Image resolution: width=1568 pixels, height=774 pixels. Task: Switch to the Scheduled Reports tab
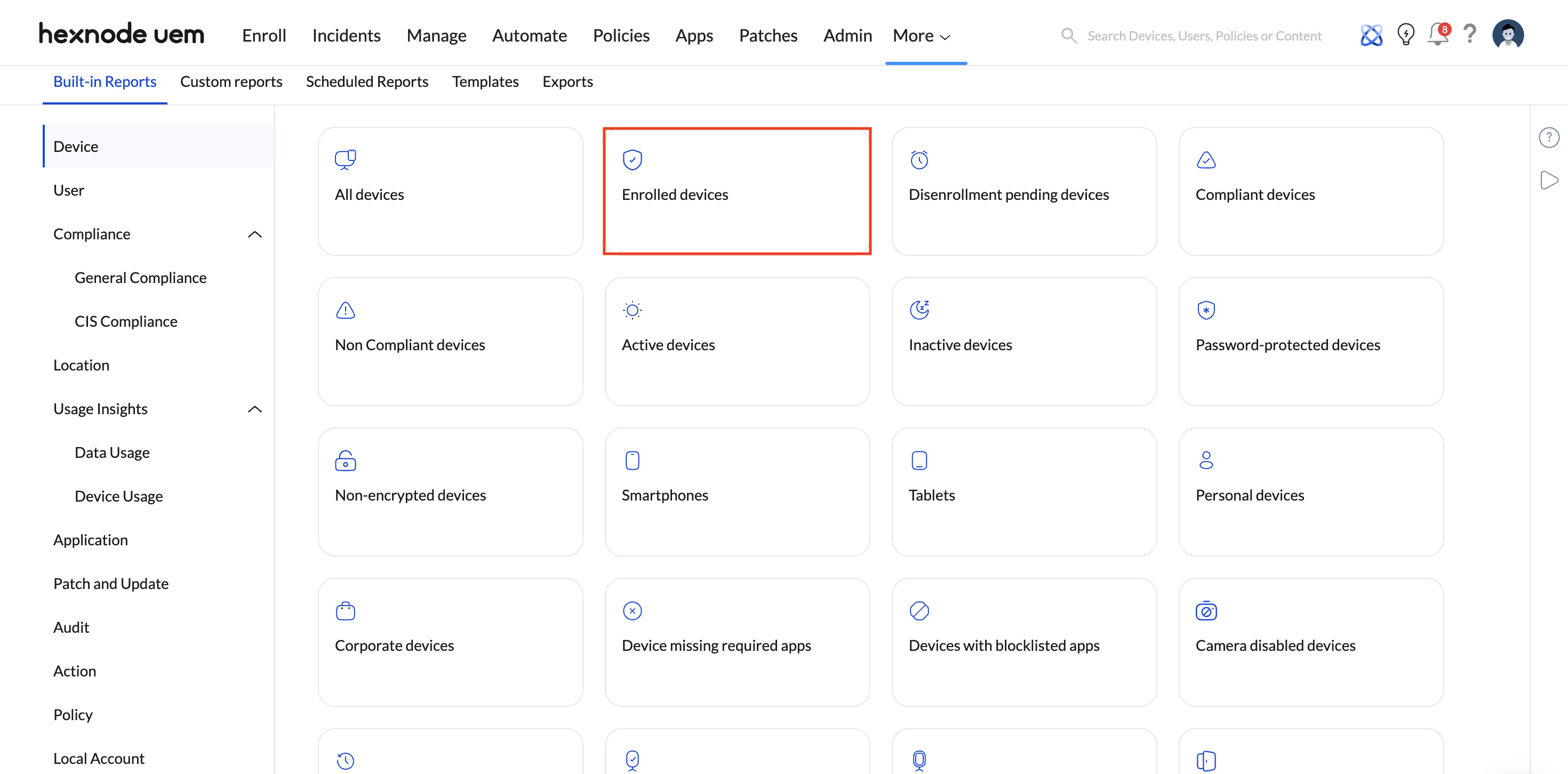pyautogui.click(x=366, y=82)
